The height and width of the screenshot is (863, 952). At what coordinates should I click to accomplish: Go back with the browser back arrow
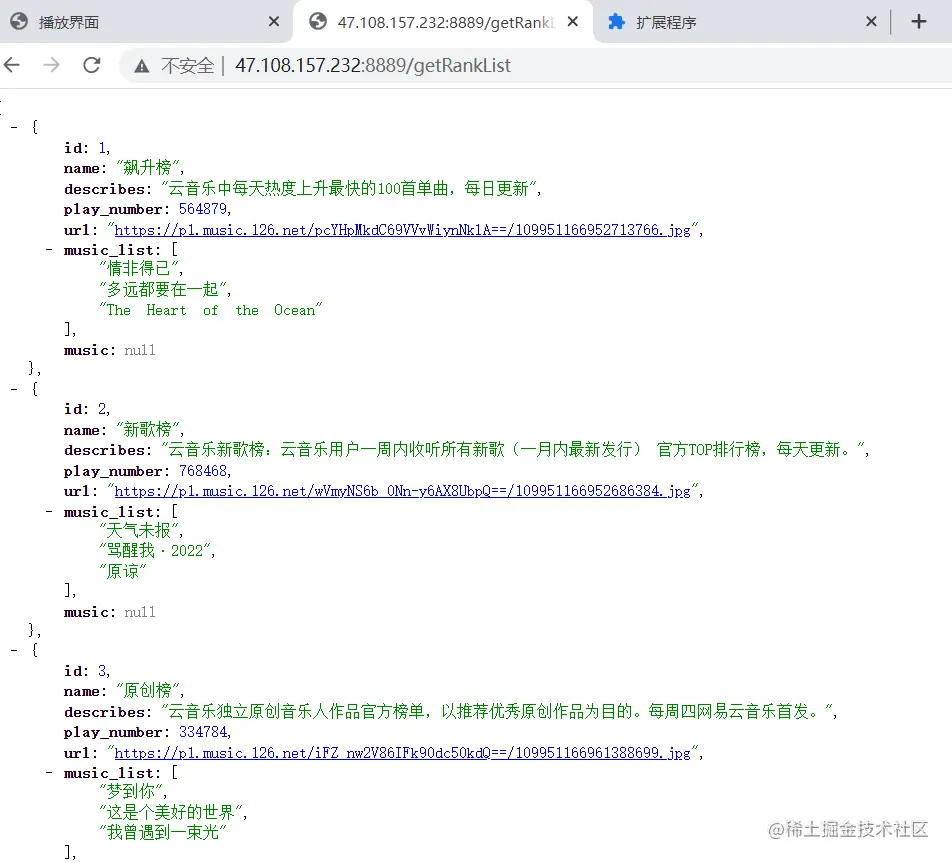click(x=13, y=65)
